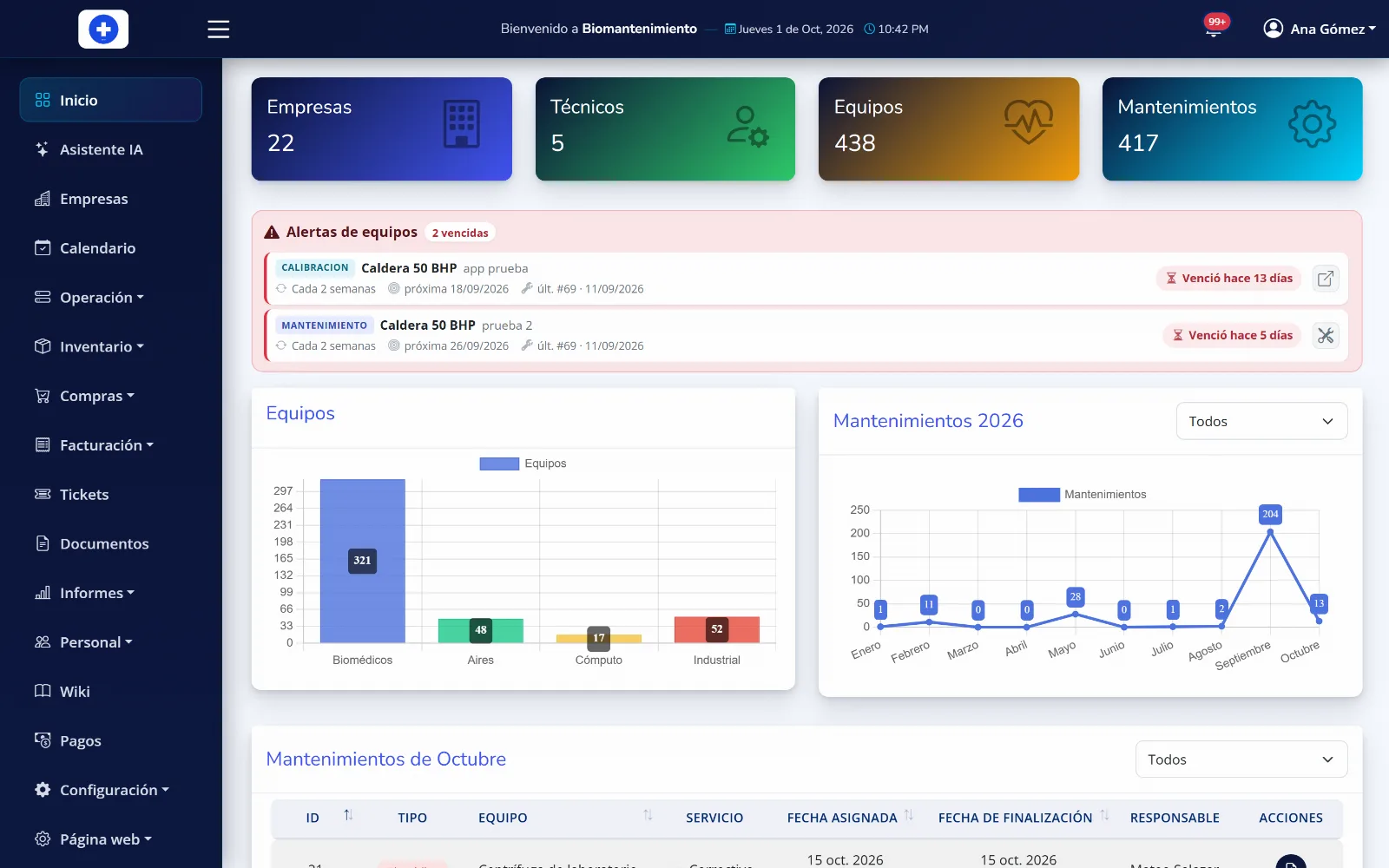Expand the Operación submenu
Screen dimensions: 1389x868
[x=111, y=297]
